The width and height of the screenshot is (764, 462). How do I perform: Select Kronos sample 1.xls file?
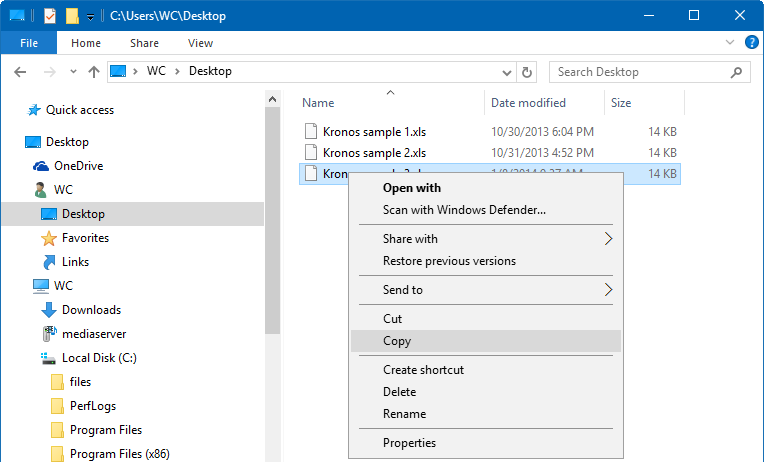tap(374, 131)
